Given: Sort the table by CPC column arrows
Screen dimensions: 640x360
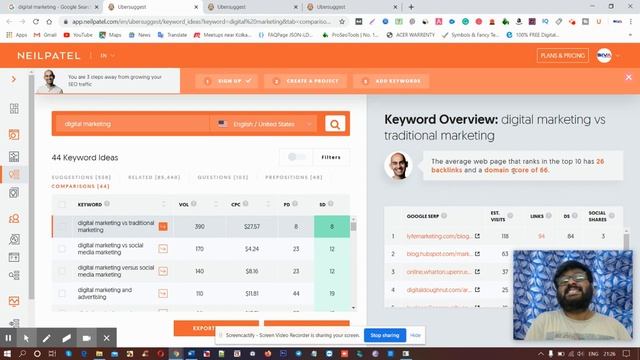Looking at the screenshot, I should [x=268, y=204].
